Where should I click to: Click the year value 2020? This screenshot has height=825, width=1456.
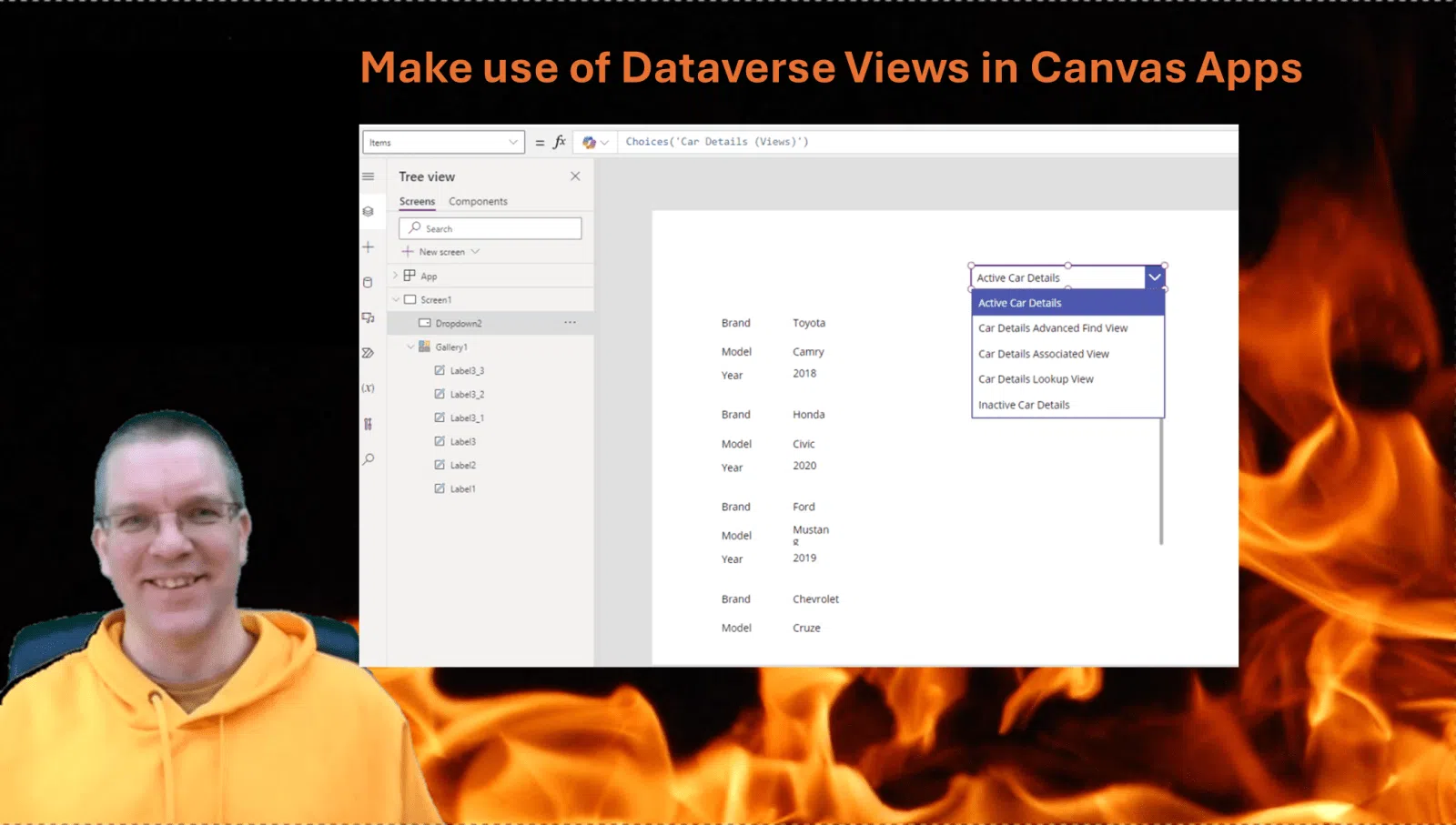pos(804,466)
